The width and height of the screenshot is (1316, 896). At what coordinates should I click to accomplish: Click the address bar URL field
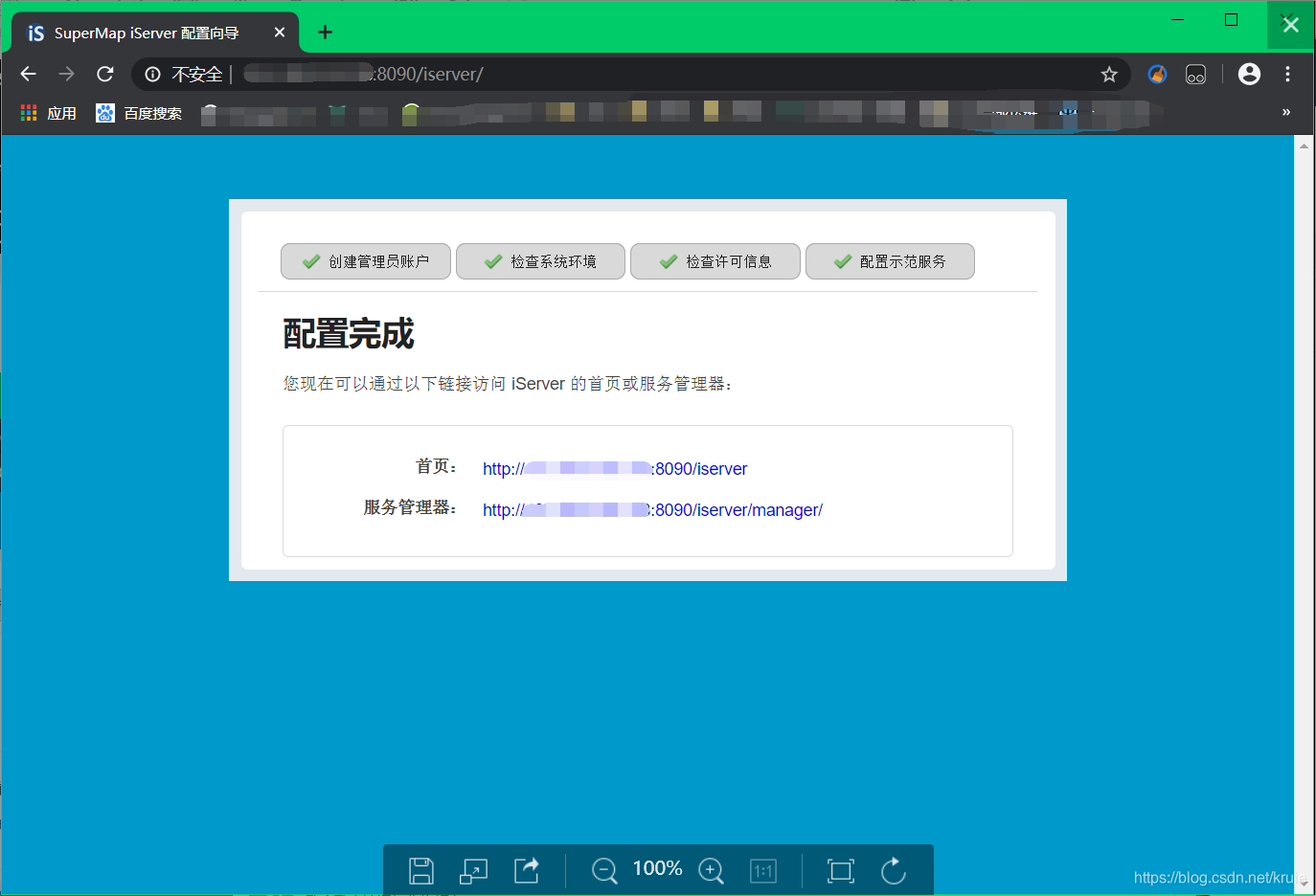coord(632,74)
